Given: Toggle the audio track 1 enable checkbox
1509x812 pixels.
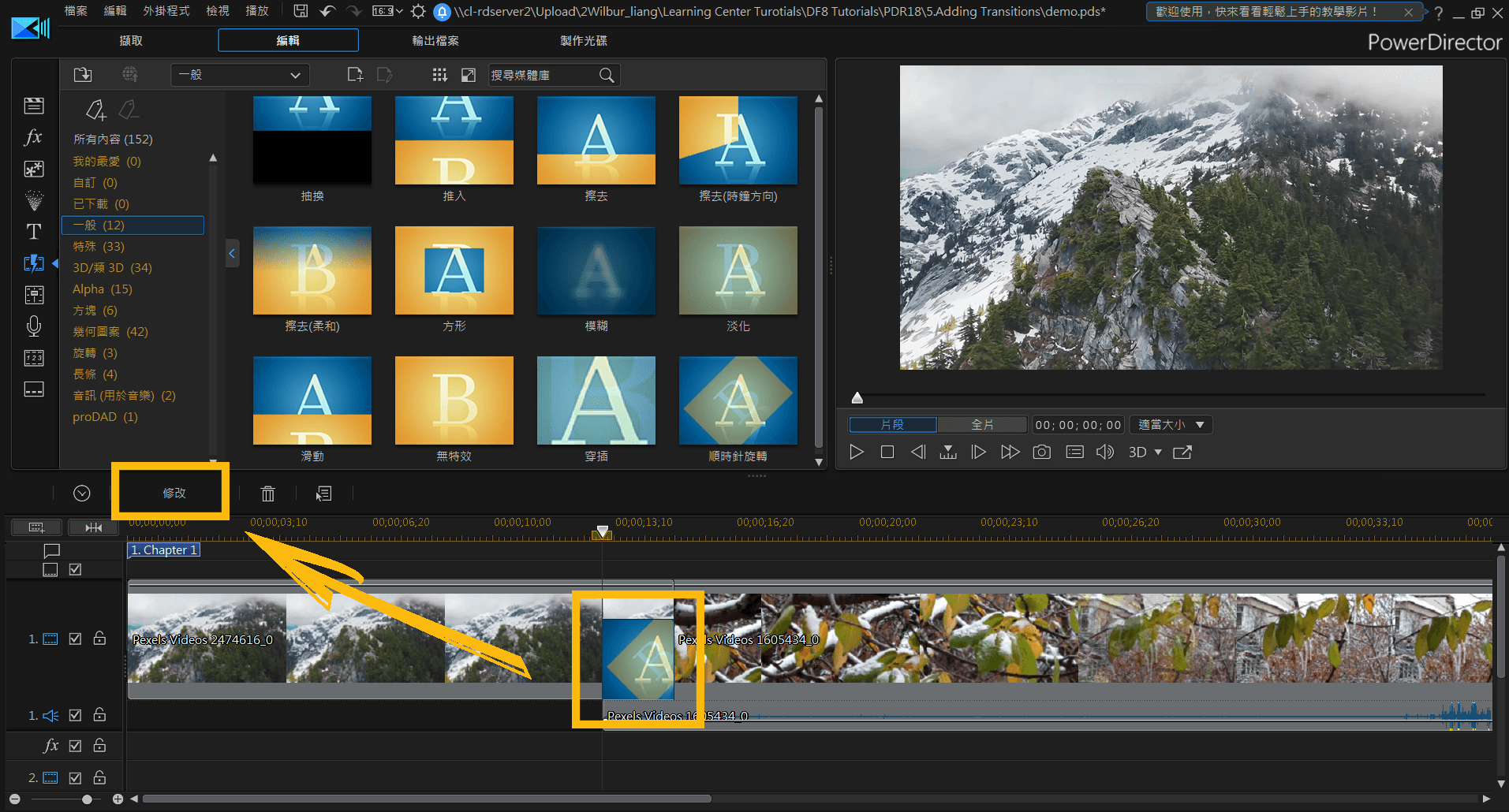Looking at the screenshot, I should [76, 715].
